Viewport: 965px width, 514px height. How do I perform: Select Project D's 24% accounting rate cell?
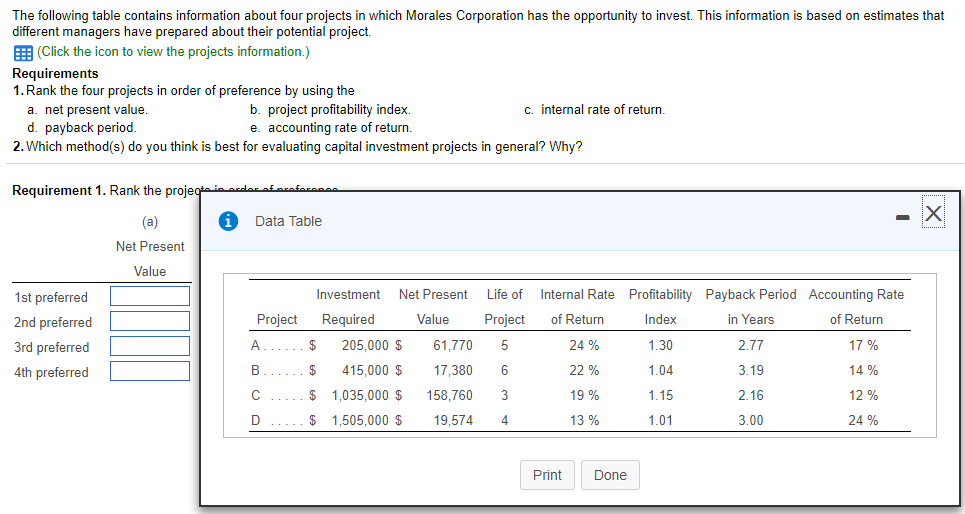[862, 420]
